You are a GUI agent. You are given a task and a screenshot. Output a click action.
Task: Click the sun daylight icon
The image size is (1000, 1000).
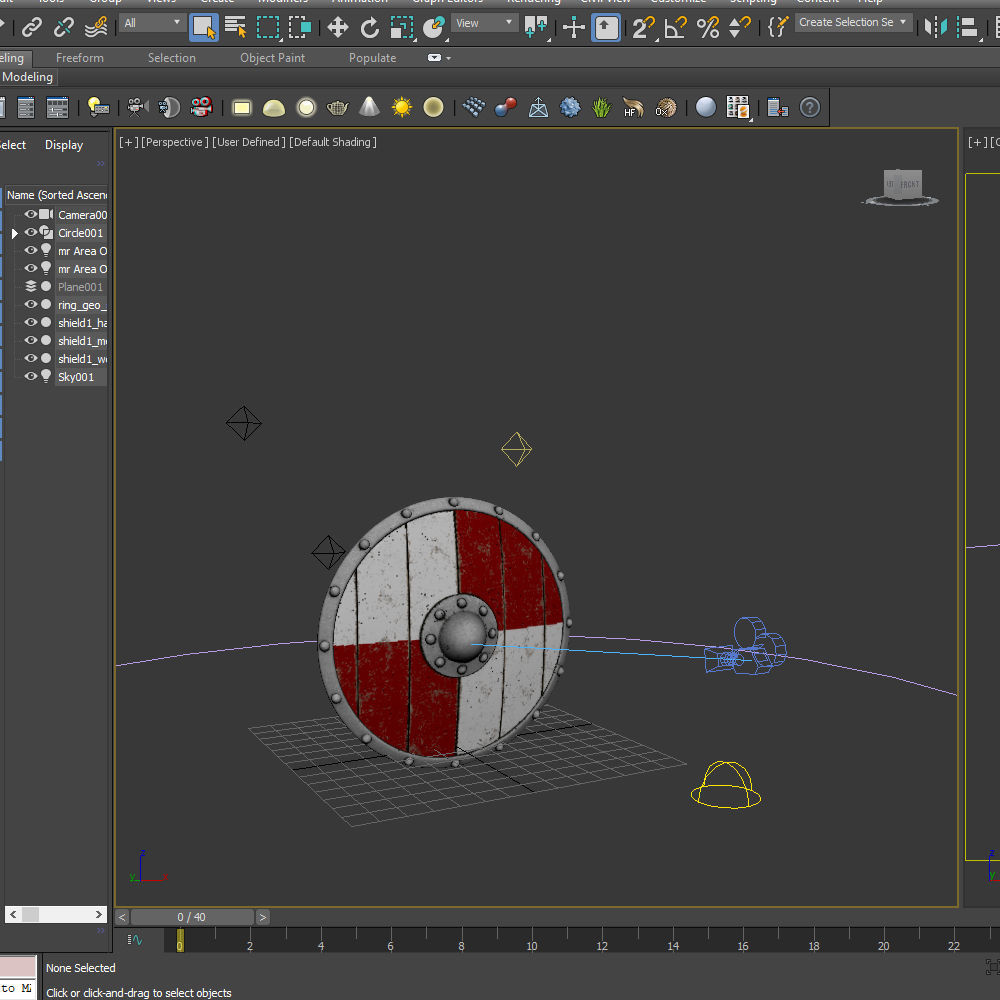coord(402,107)
